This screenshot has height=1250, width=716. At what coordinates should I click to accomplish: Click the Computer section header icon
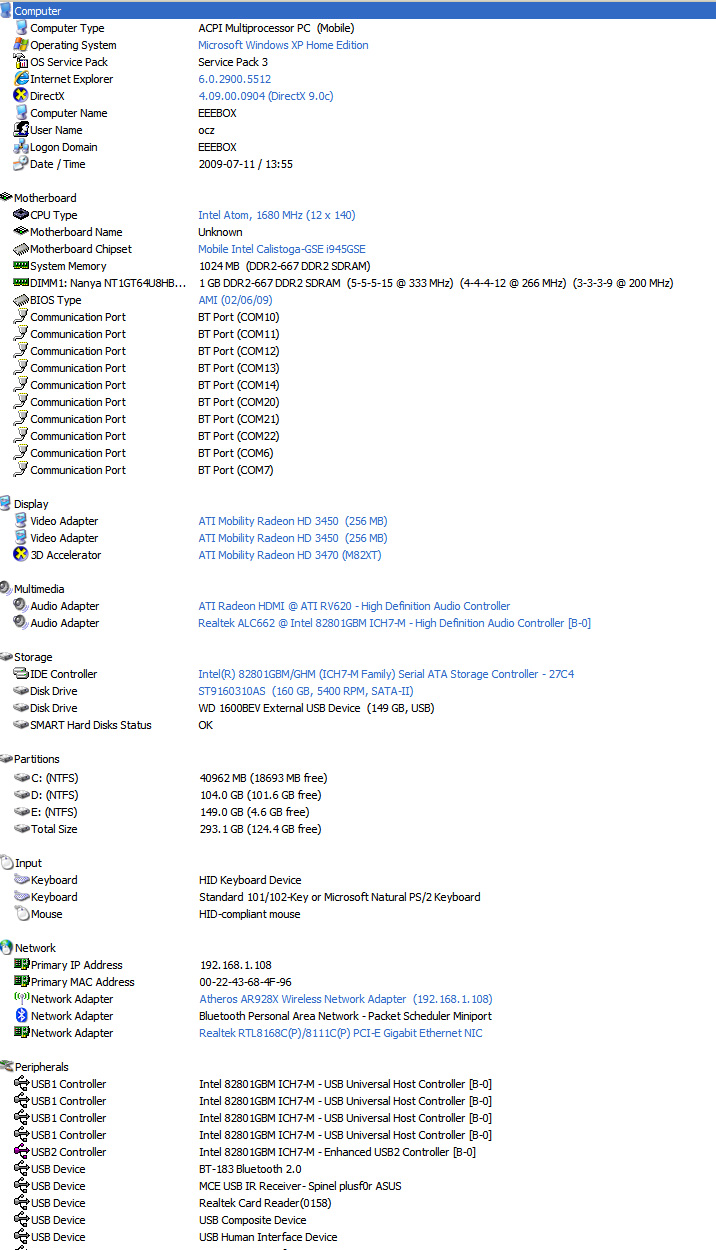click(6, 11)
